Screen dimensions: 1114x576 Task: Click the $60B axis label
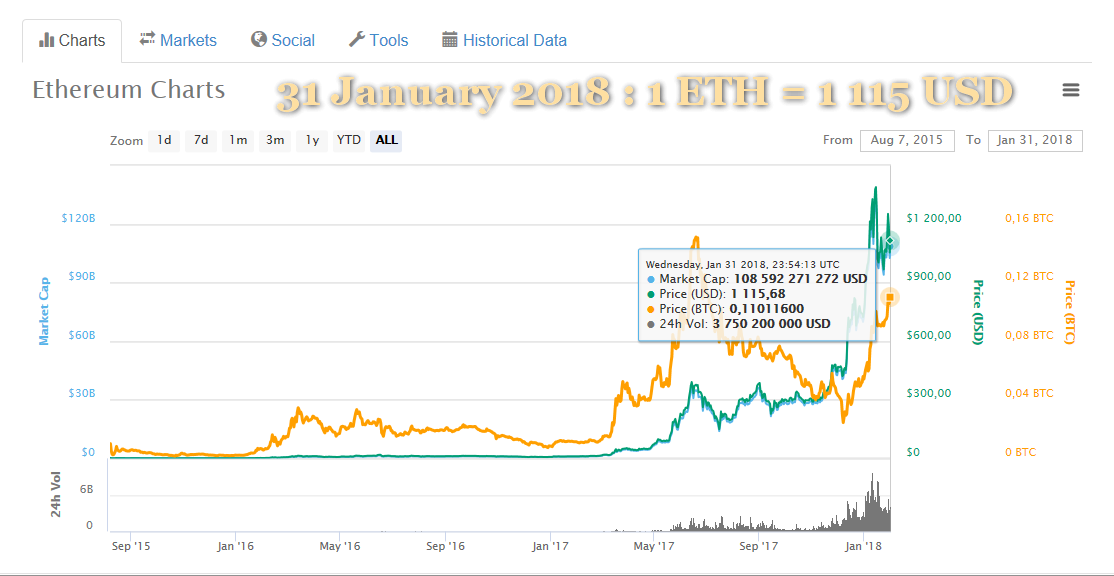point(80,335)
